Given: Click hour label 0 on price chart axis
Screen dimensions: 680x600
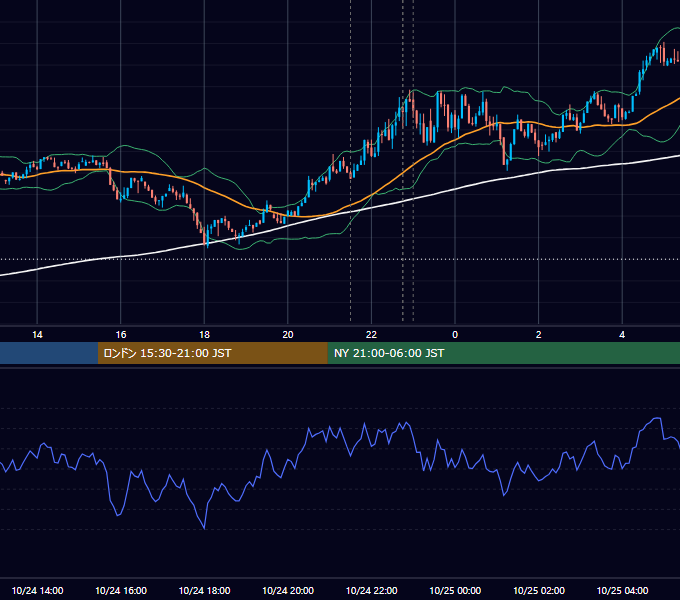Looking at the screenshot, I should pyautogui.click(x=455, y=335).
